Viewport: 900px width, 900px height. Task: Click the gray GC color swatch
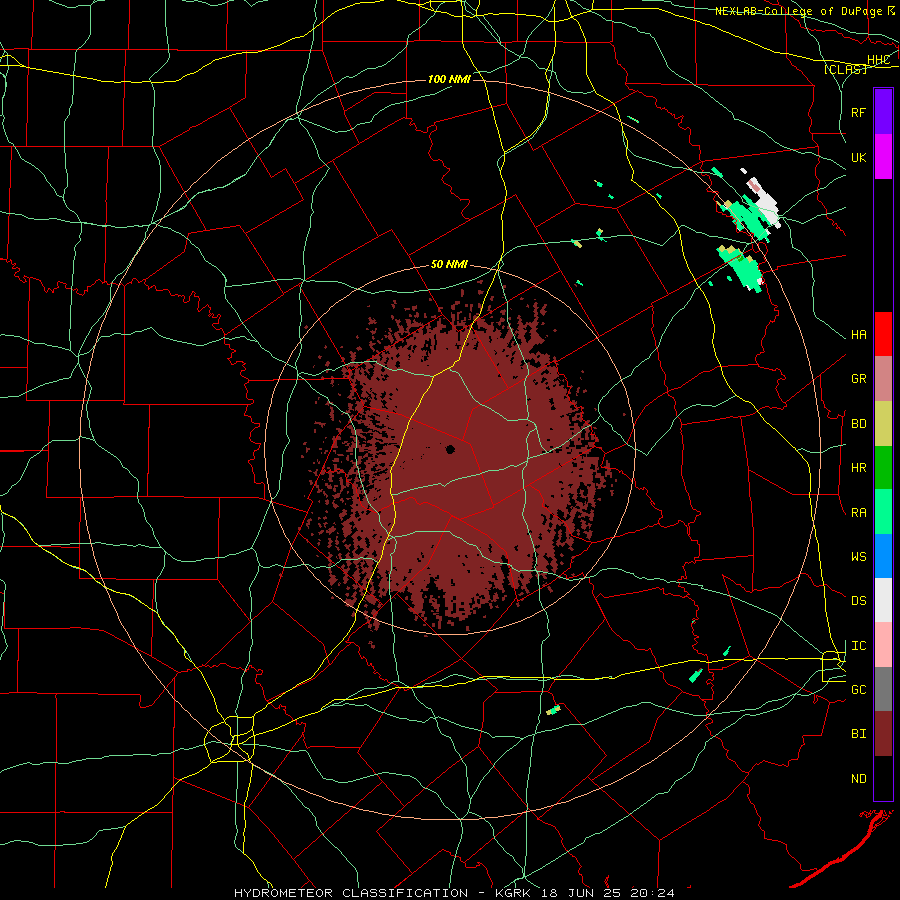pyautogui.click(x=883, y=689)
